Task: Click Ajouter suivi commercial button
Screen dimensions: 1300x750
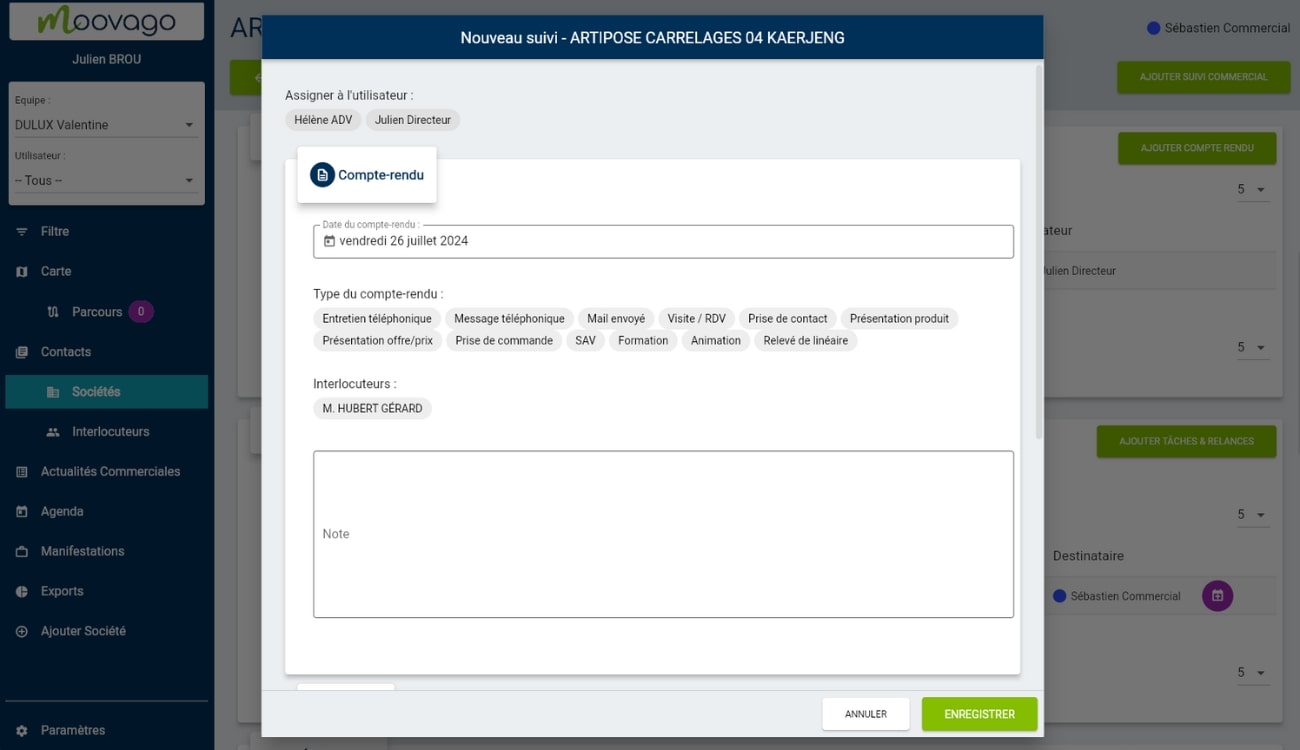Action: pyautogui.click(x=1203, y=77)
